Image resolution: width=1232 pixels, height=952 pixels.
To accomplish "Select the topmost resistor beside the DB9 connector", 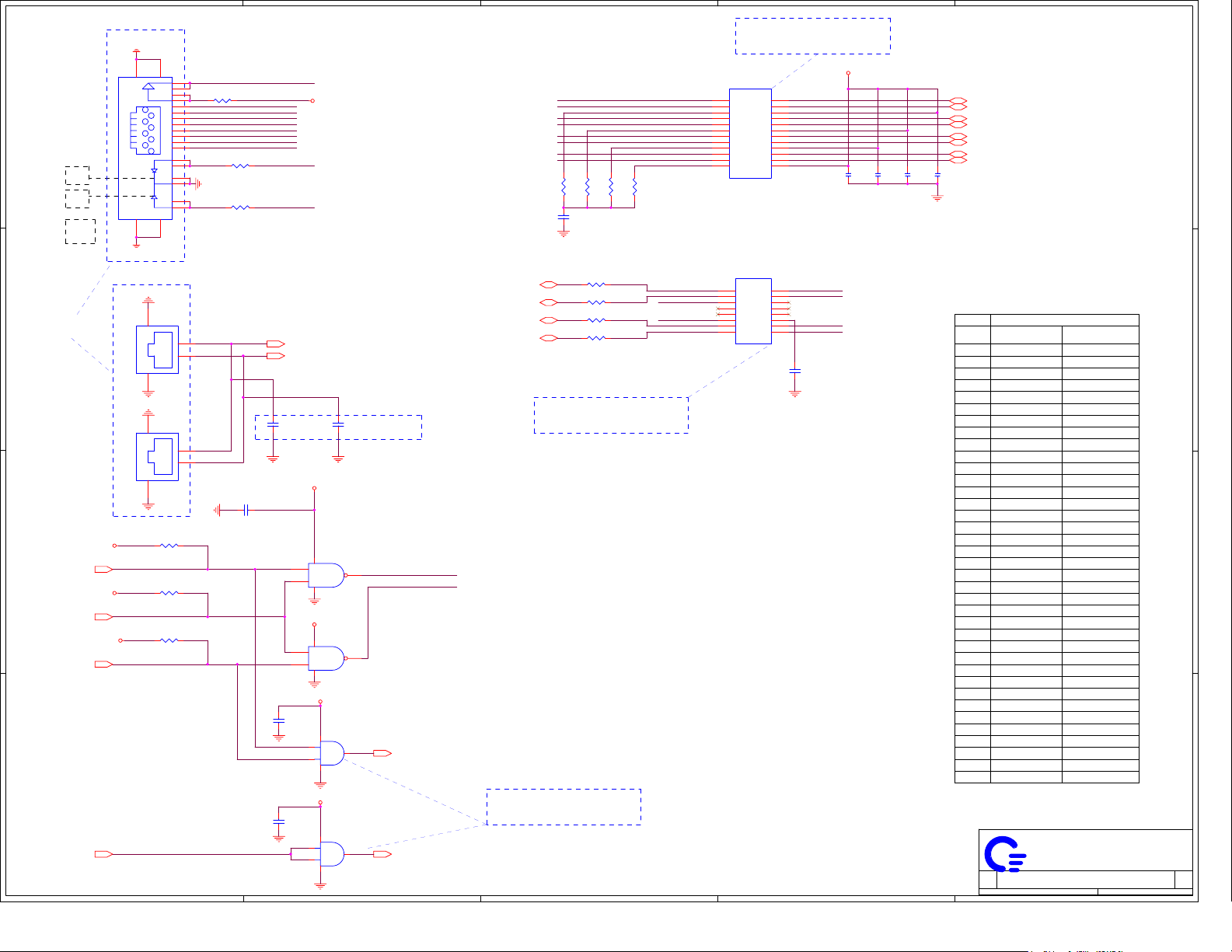I will [x=222, y=100].
